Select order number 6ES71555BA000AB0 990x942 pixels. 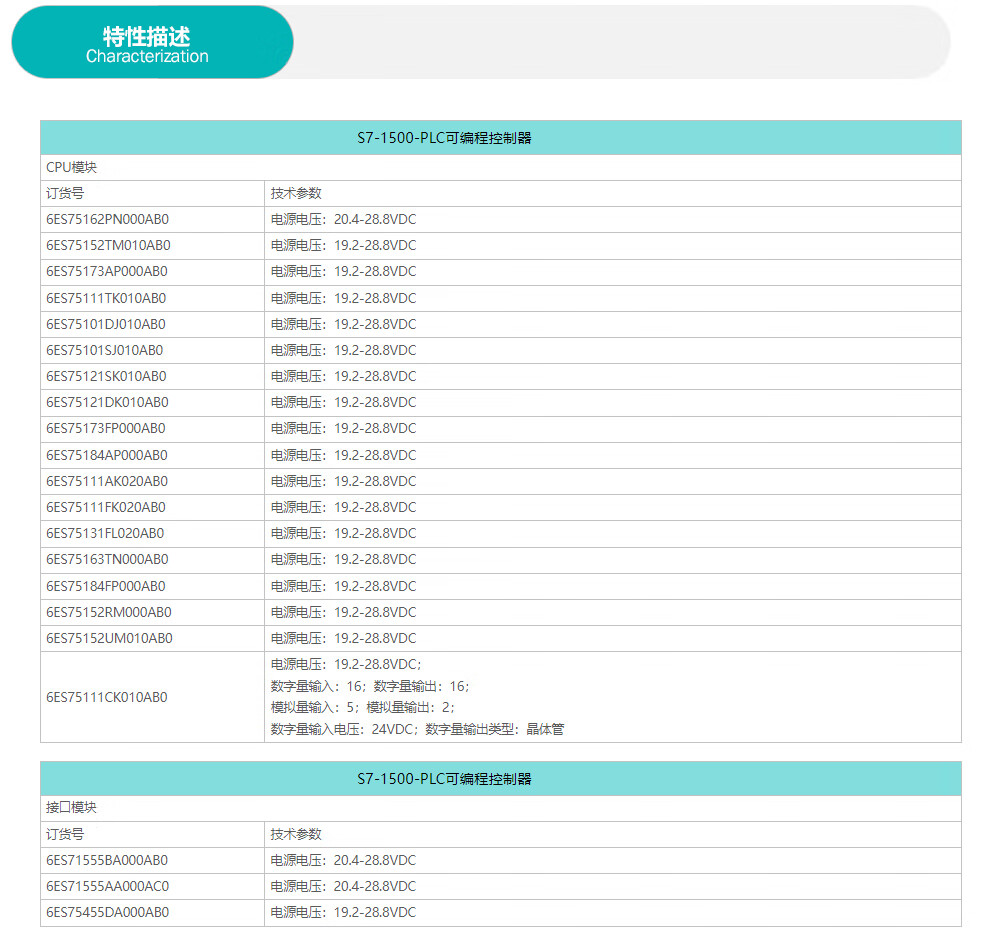(107, 860)
